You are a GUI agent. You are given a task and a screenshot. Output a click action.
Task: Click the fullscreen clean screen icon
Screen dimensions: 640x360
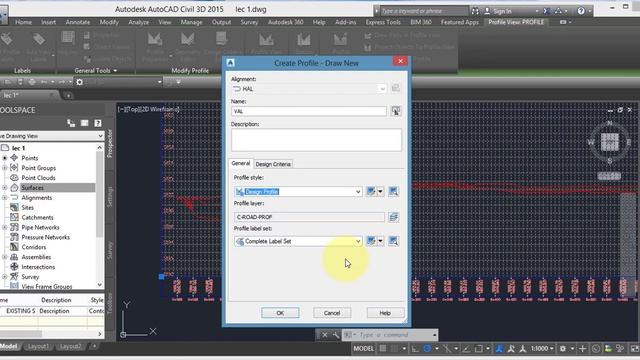(x=634, y=349)
